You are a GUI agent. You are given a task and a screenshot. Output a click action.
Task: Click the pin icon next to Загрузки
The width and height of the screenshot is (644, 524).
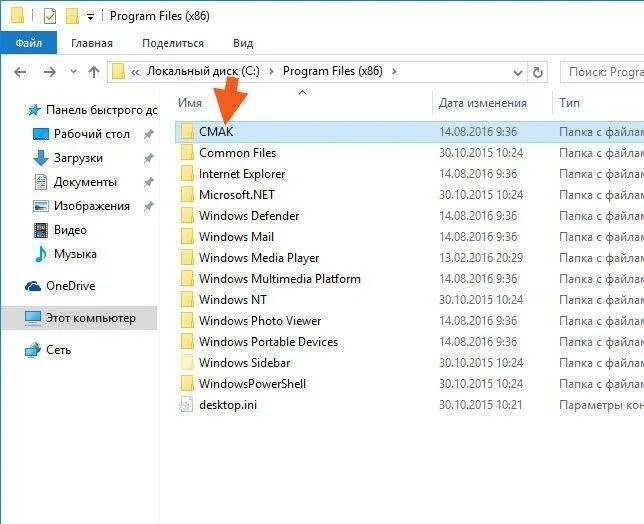pos(149,158)
